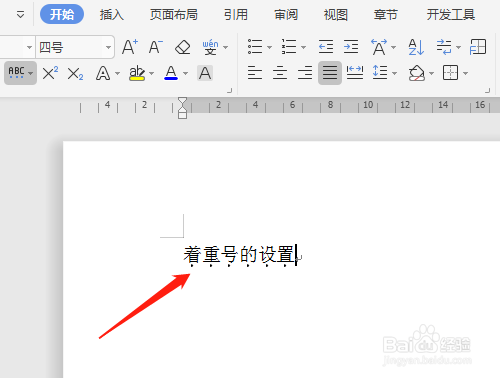Increase paragraph indent

tap(351, 47)
